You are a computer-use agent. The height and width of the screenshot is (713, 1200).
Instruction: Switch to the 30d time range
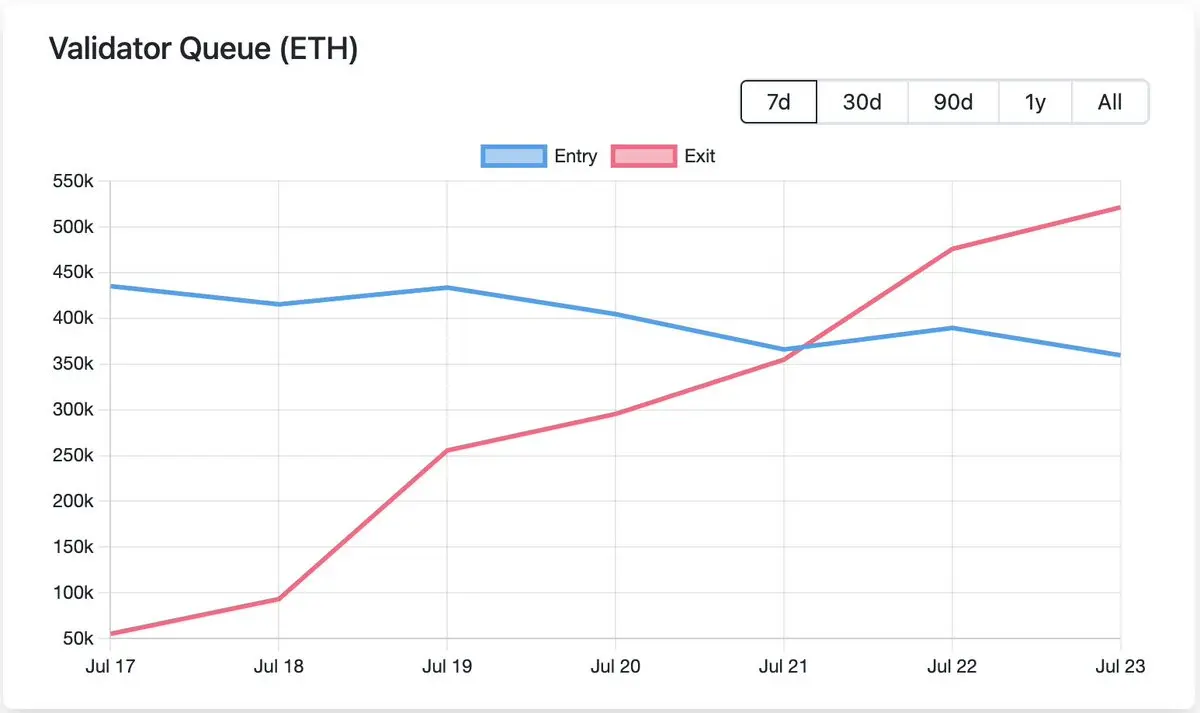coord(862,102)
